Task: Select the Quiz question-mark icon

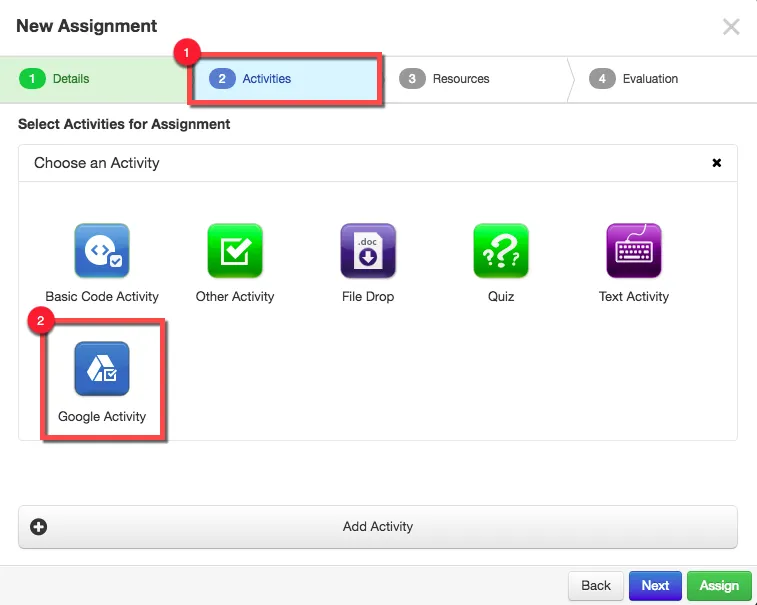Action: (x=501, y=250)
